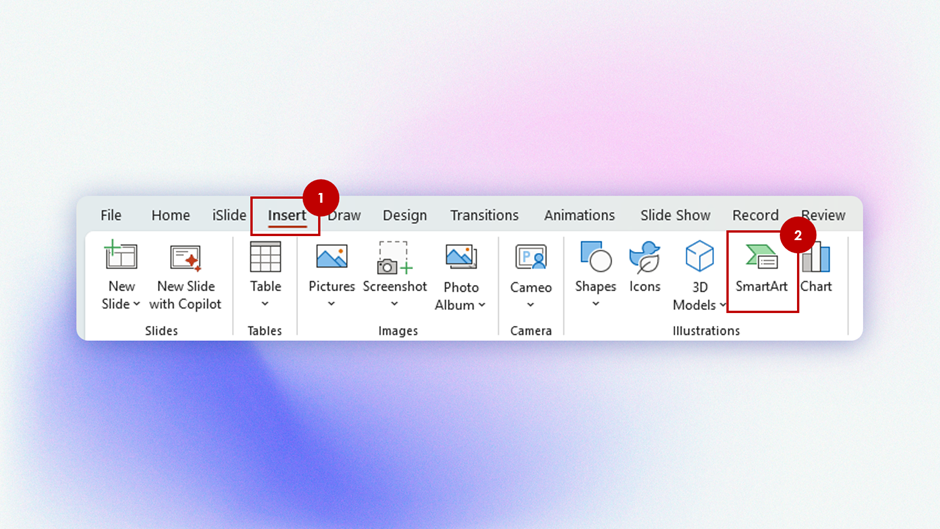The width and height of the screenshot is (940, 529).
Task: Click the 3D Models cube icon
Action: pos(700,256)
